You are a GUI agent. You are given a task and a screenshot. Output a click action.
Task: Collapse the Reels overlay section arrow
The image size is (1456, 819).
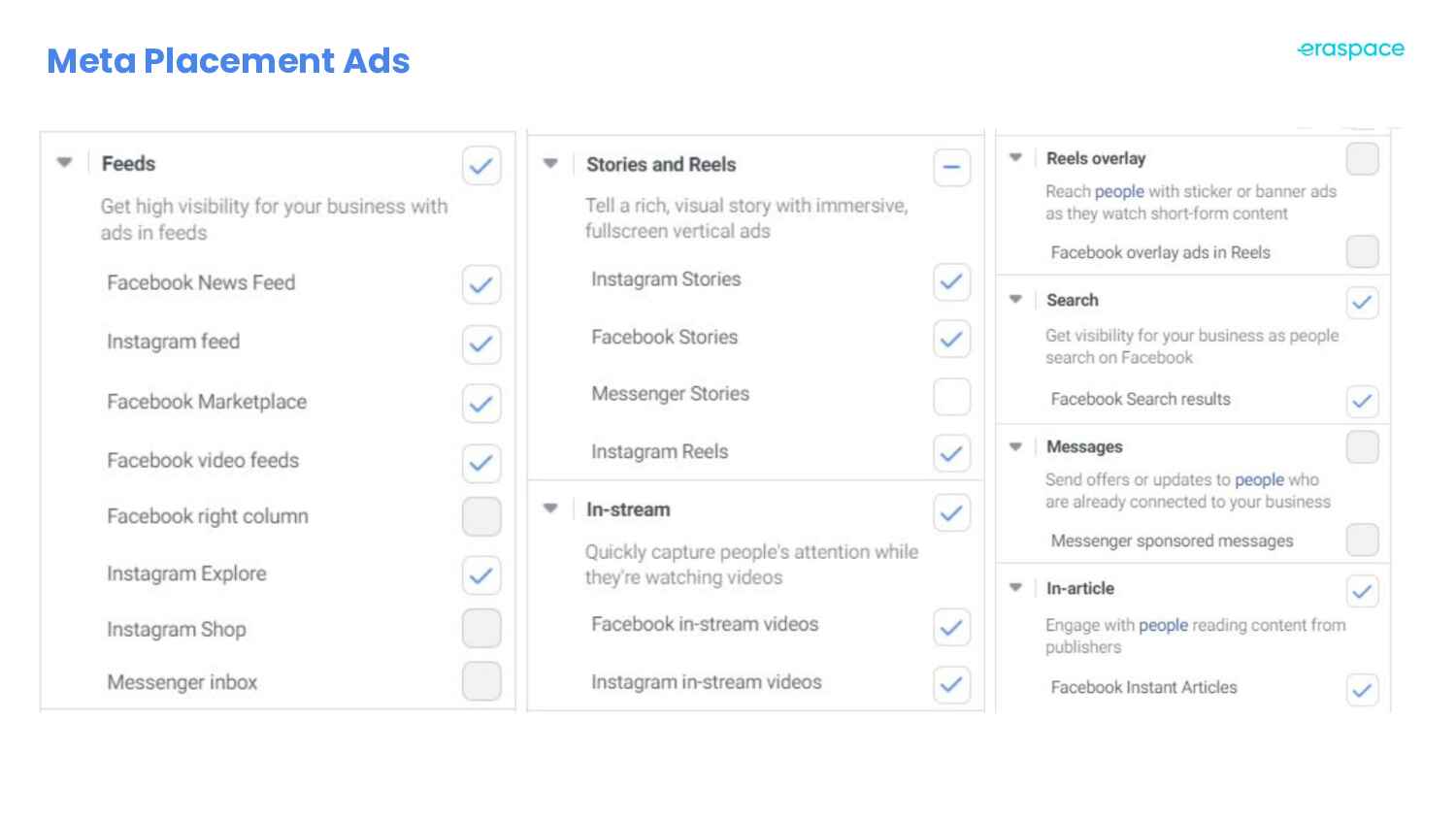click(1015, 157)
